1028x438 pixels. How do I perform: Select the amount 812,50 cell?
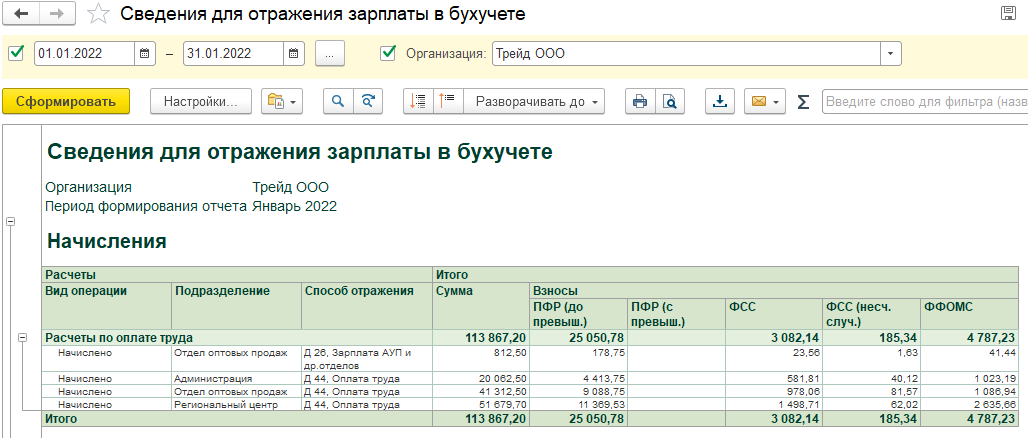click(481, 359)
